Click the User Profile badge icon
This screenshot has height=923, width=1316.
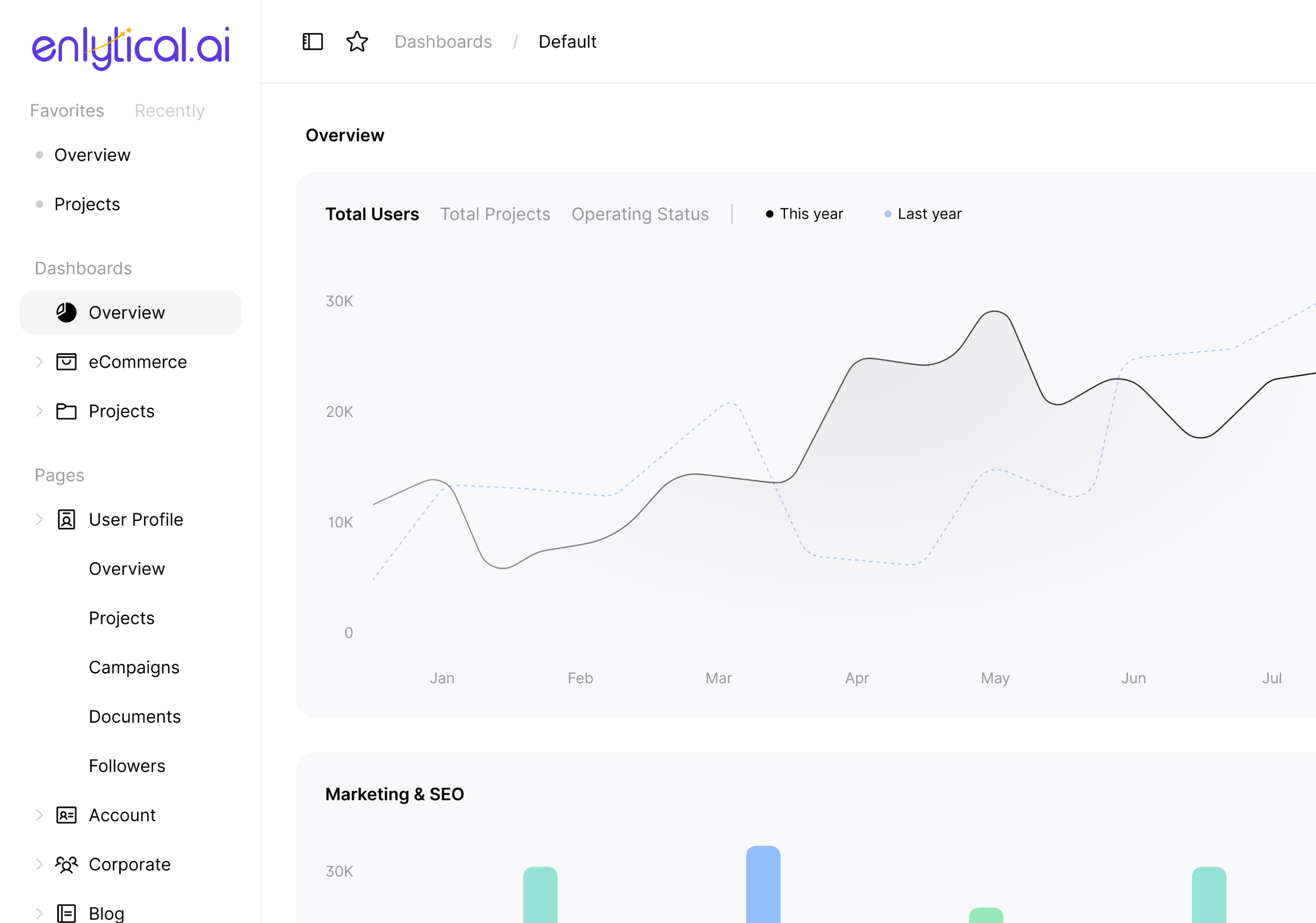(66, 520)
